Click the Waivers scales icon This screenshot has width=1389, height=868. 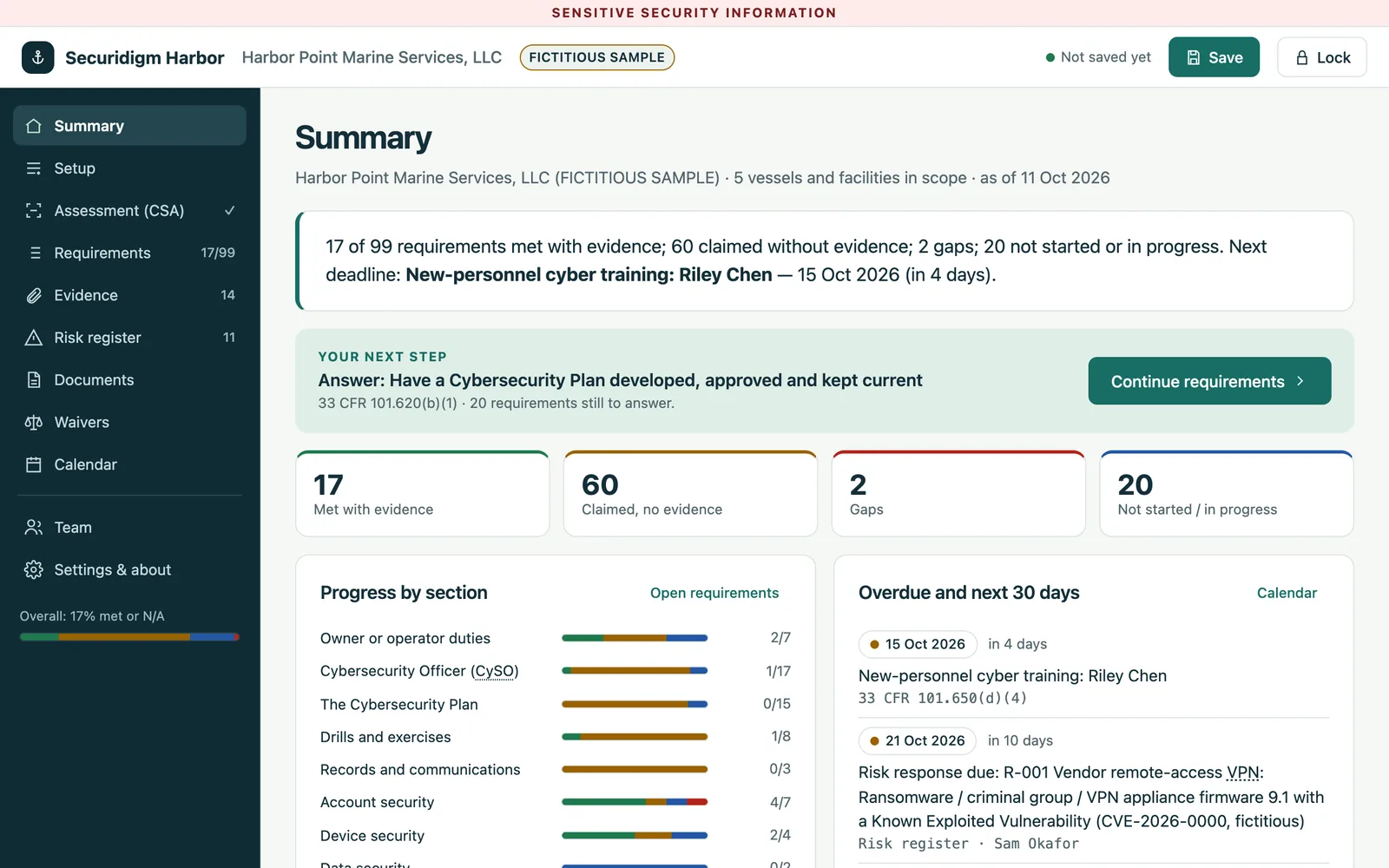34,423
